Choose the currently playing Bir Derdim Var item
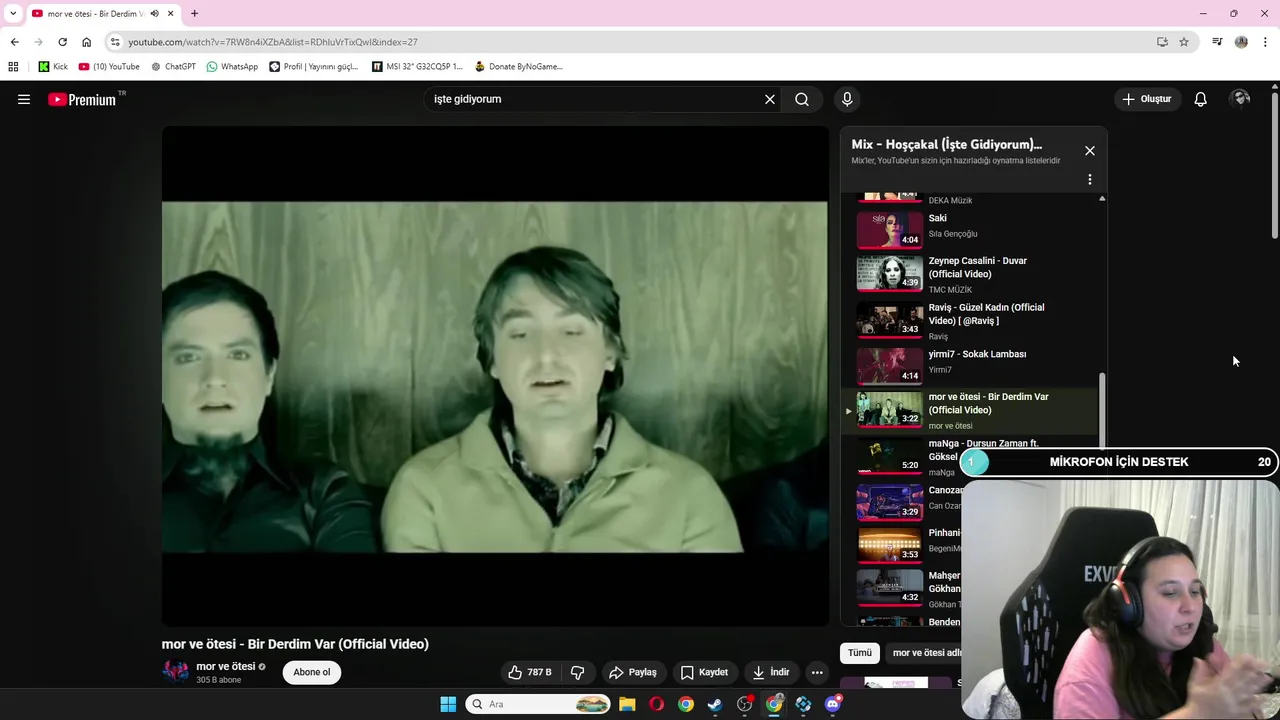1280x720 pixels. pos(970,410)
